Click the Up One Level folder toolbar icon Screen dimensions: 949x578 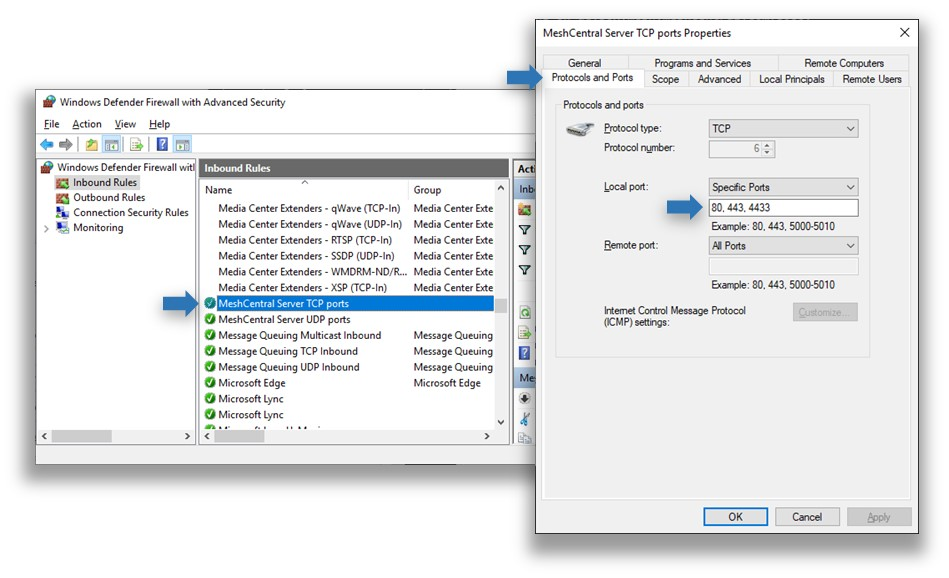(91, 145)
